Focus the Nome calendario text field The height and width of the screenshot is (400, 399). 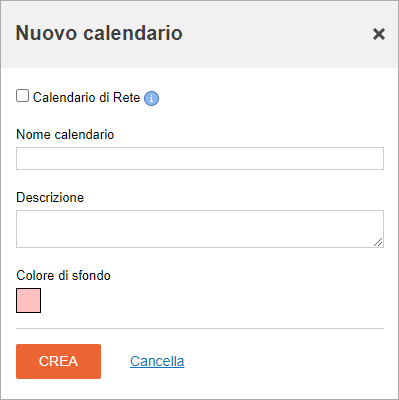pos(200,158)
